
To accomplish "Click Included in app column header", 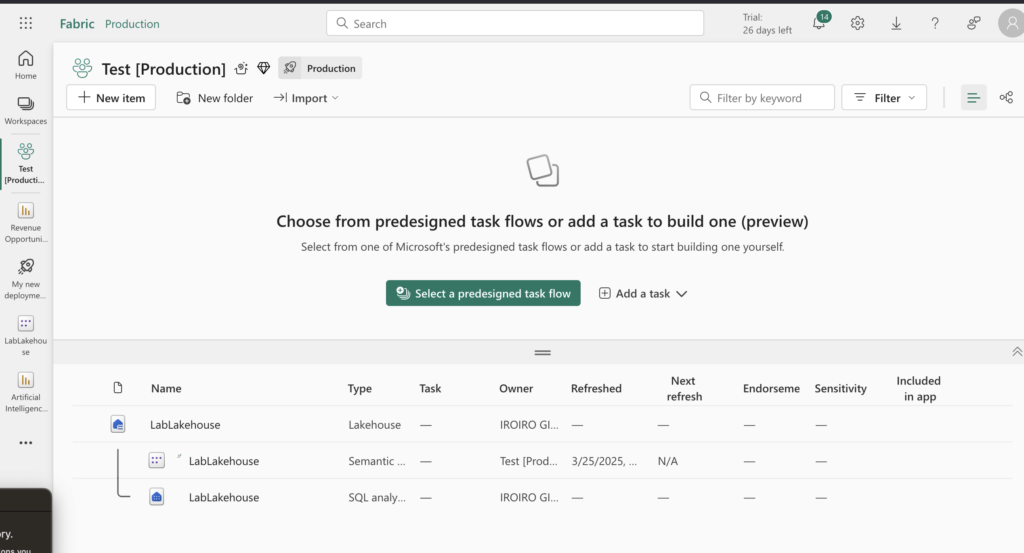I will click(919, 388).
